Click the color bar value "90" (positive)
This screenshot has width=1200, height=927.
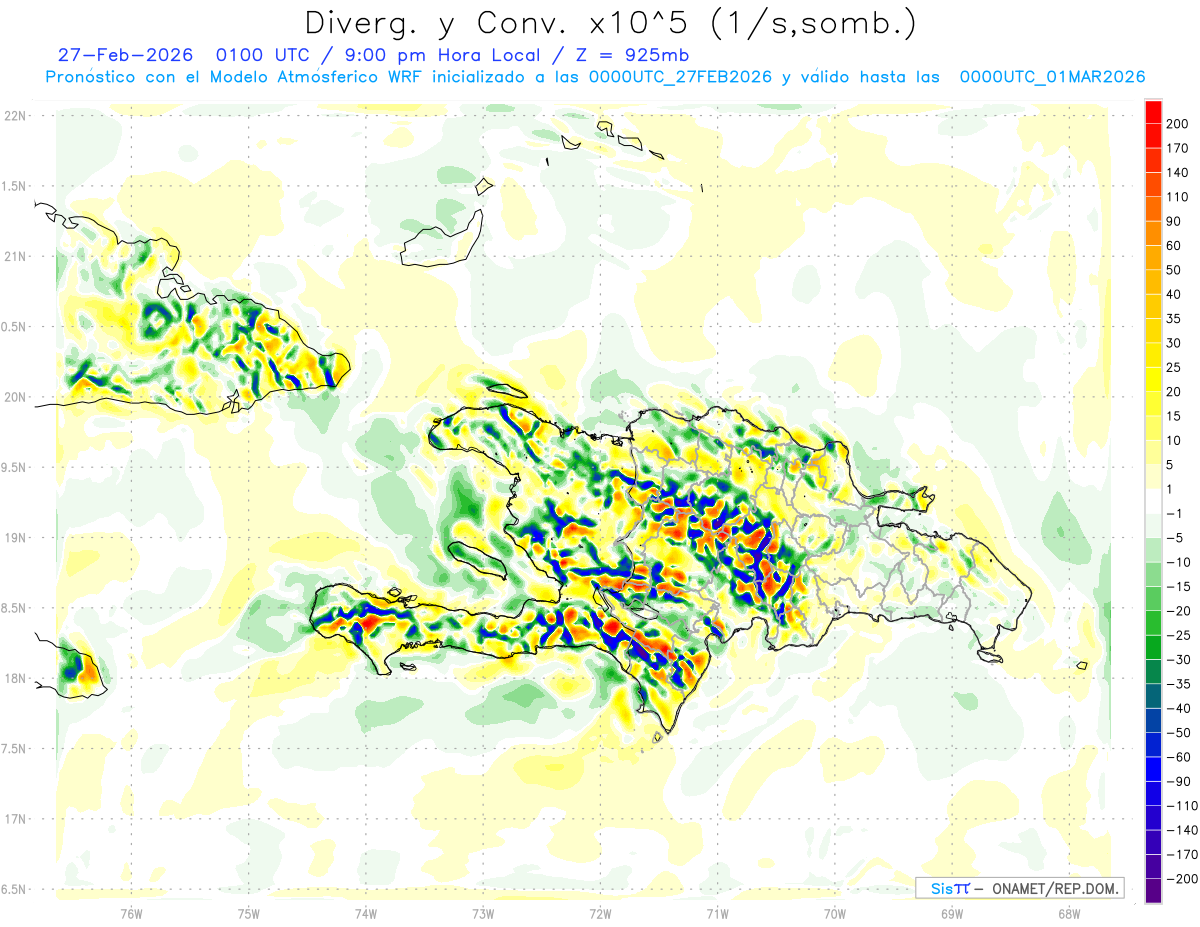1175,221
